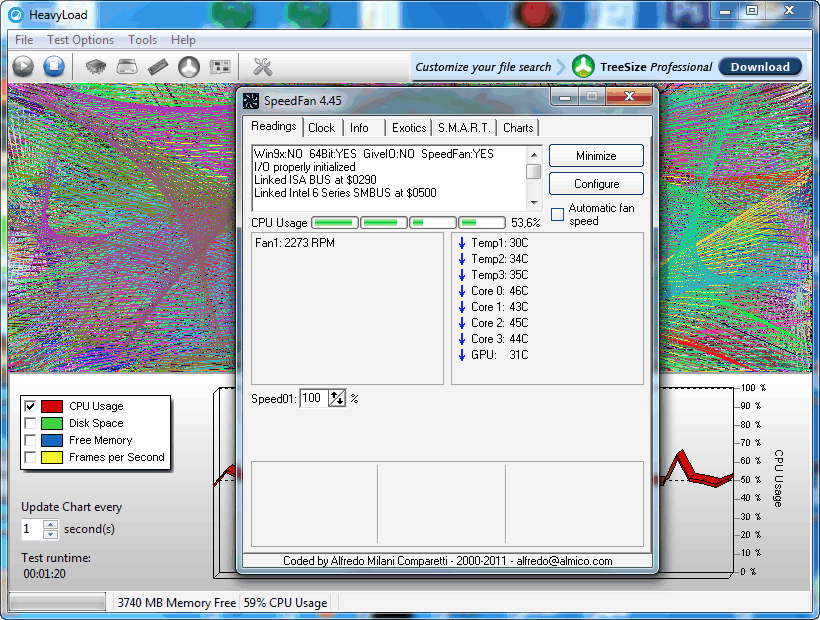Start the HeavyLoad stress test play button
Screen dimensions: 820x620
click(23, 67)
